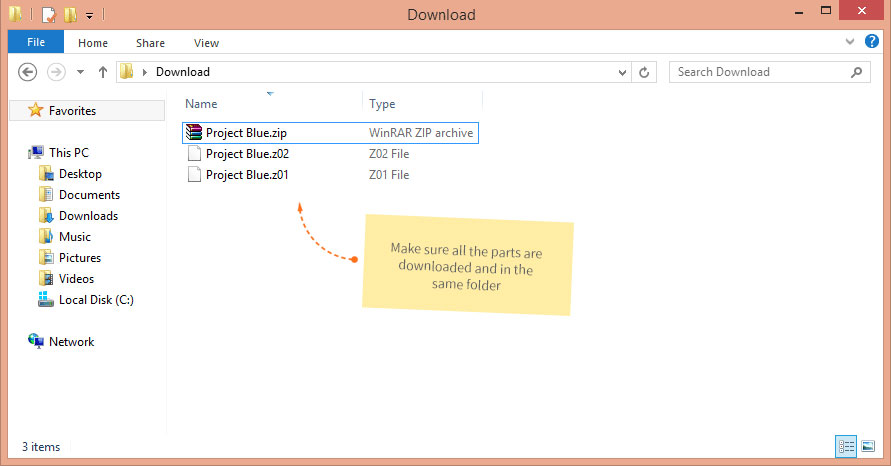The width and height of the screenshot is (891, 466).
Task: Sort files by Type column header
Action: click(382, 104)
